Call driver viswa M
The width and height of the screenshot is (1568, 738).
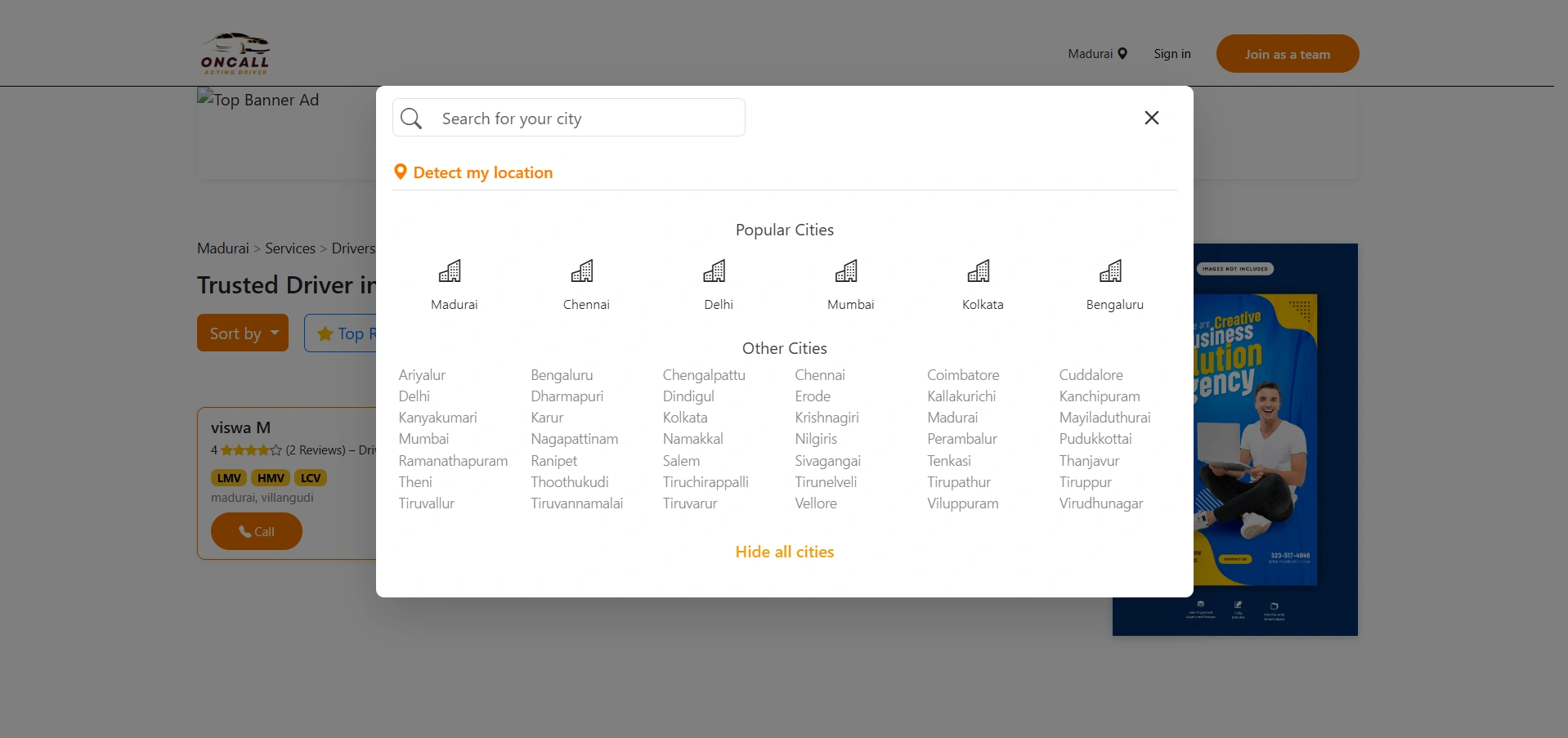pyautogui.click(x=257, y=531)
